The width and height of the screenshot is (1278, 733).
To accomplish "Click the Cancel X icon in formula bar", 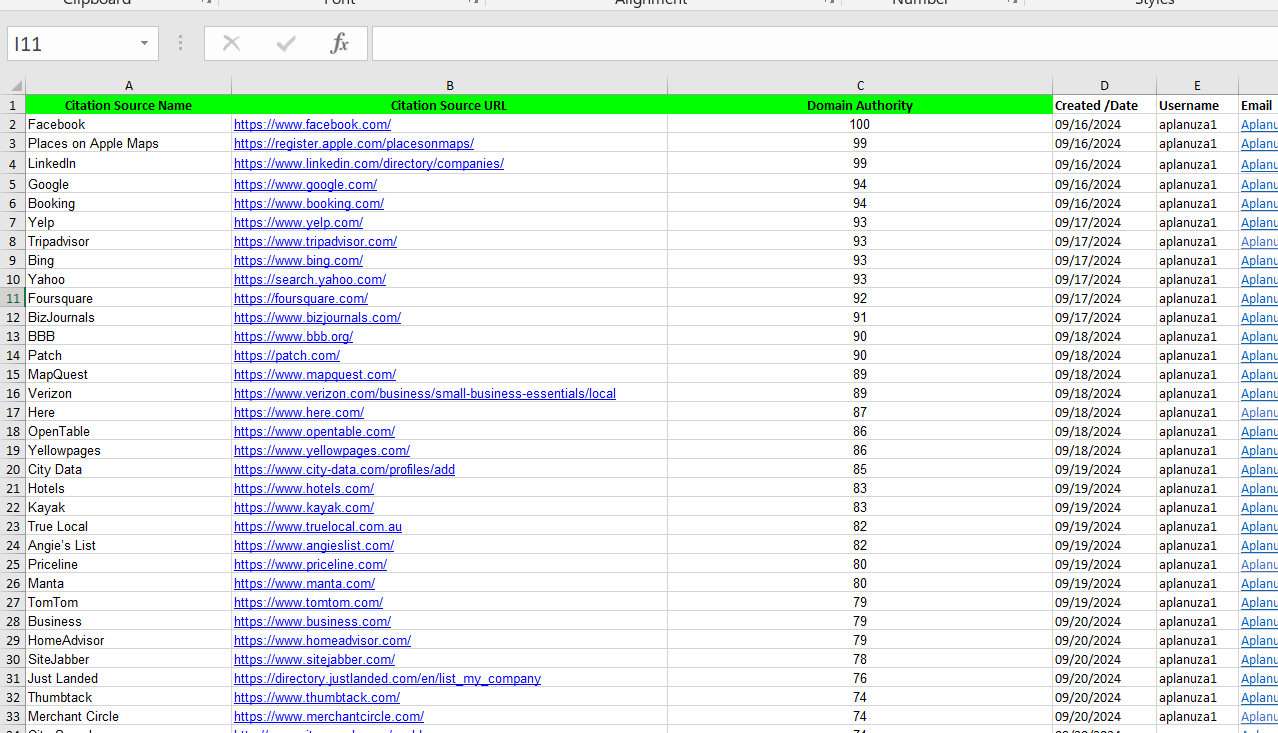I will click(232, 43).
